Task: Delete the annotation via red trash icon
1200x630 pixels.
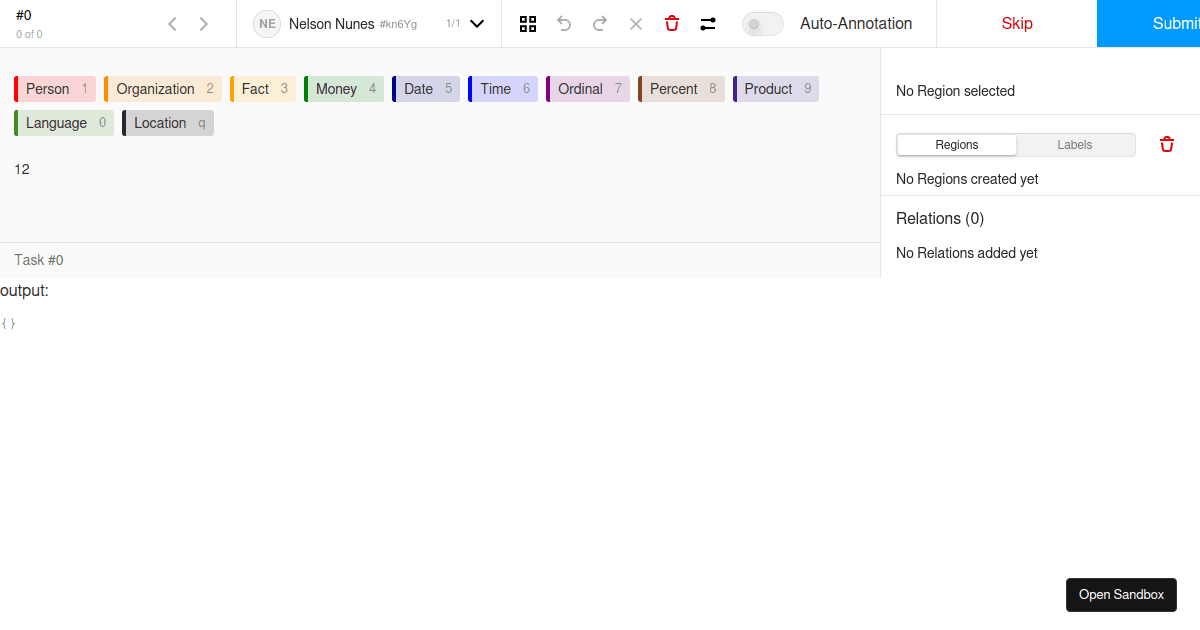Action: tap(671, 23)
